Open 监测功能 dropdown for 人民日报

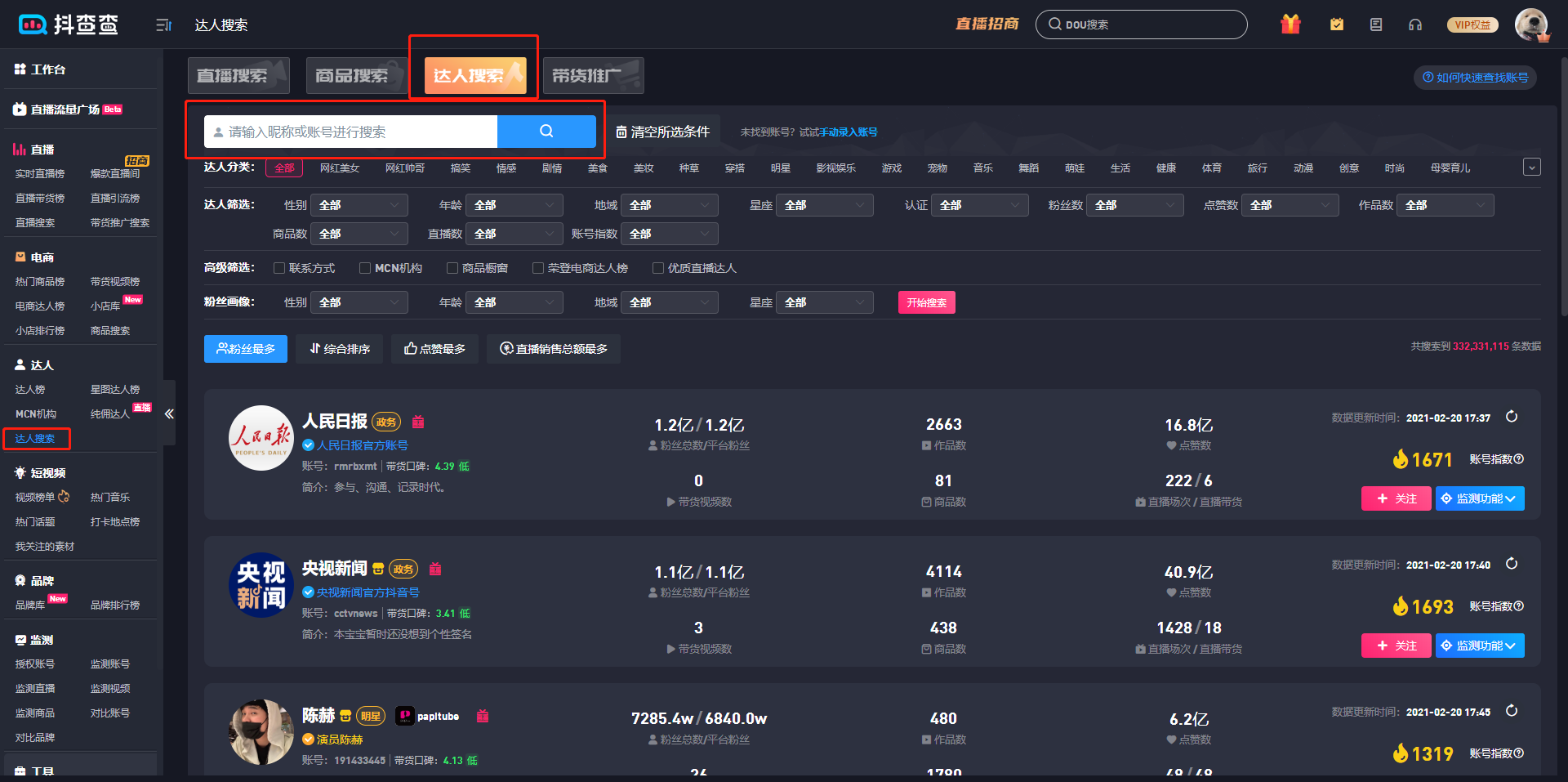point(1480,498)
